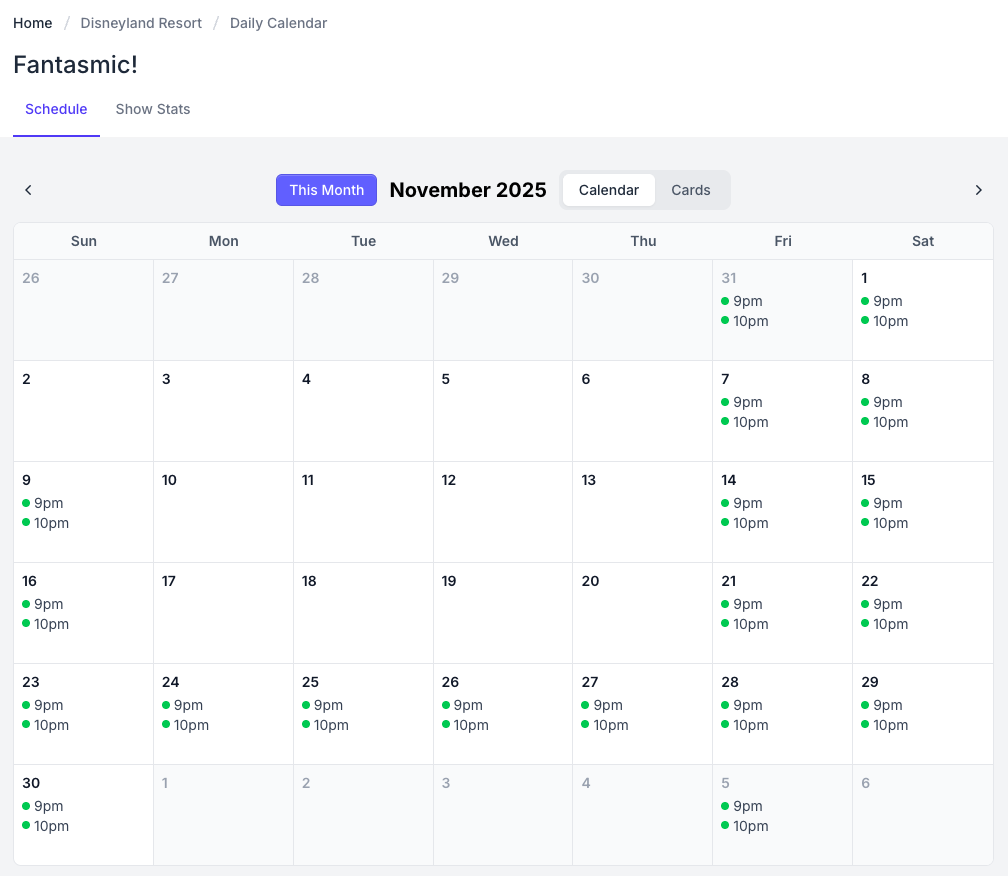1008x876 pixels.
Task: Click the 10pm show on November 30
Action: point(51,826)
